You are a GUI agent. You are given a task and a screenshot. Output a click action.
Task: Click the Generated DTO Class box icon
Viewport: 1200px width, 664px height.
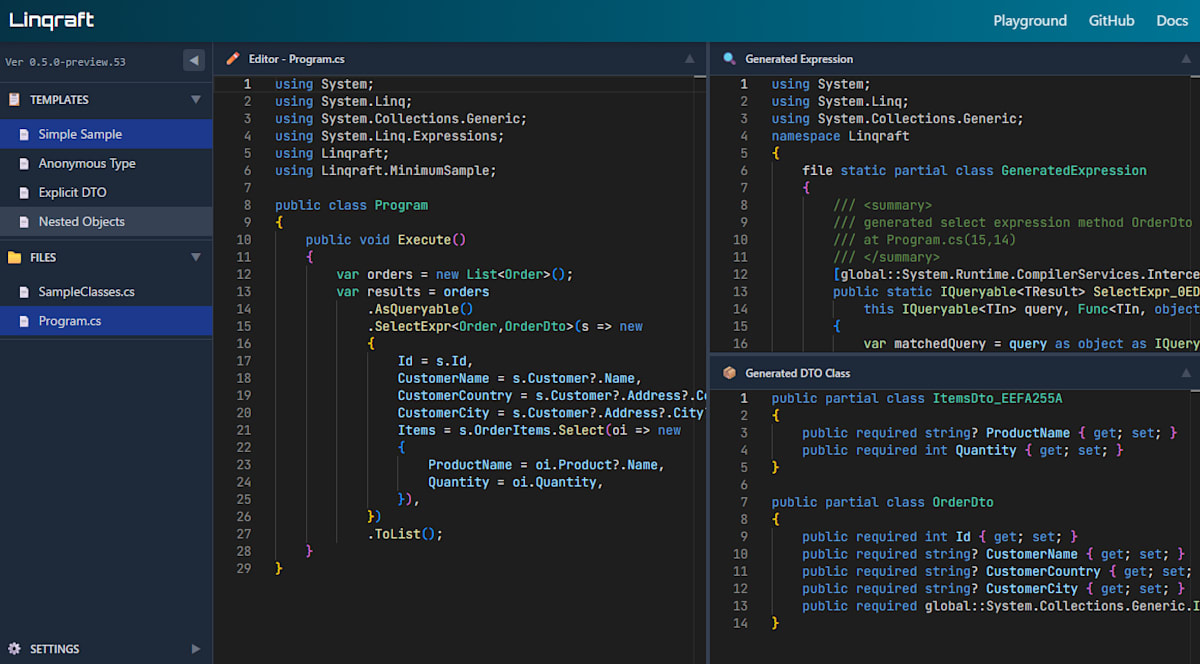coord(729,373)
